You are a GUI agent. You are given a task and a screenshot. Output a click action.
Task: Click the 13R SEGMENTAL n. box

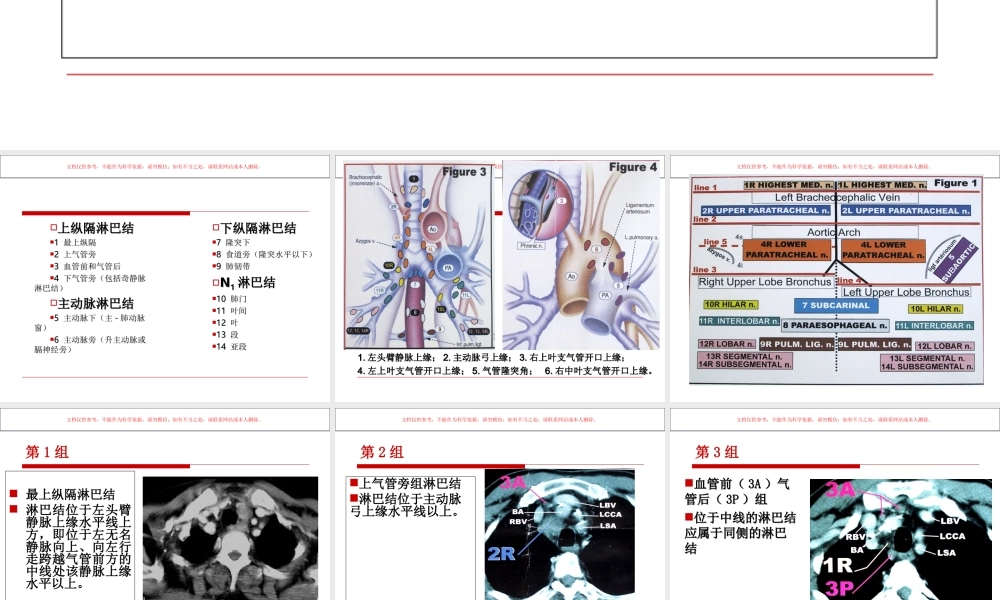click(745, 361)
